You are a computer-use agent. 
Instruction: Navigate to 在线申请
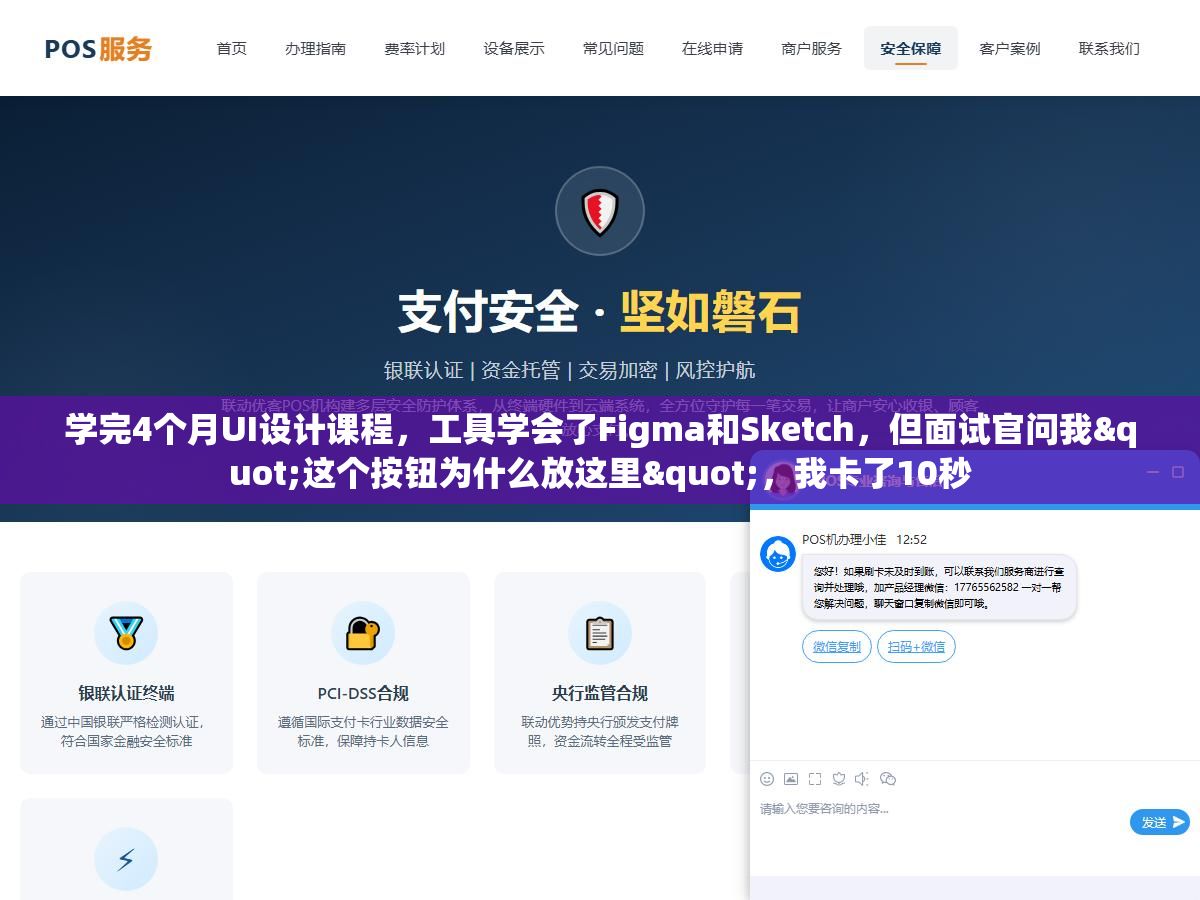point(712,48)
